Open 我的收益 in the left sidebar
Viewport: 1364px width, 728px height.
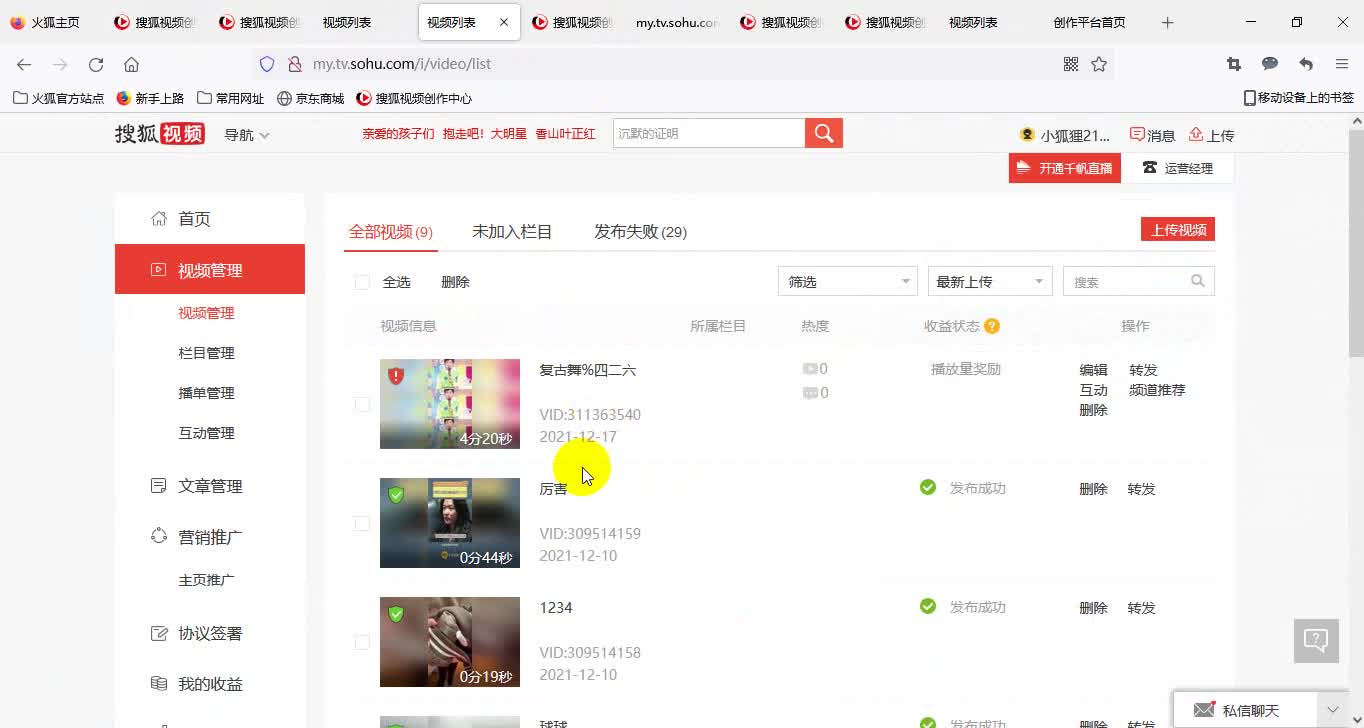(210, 684)
